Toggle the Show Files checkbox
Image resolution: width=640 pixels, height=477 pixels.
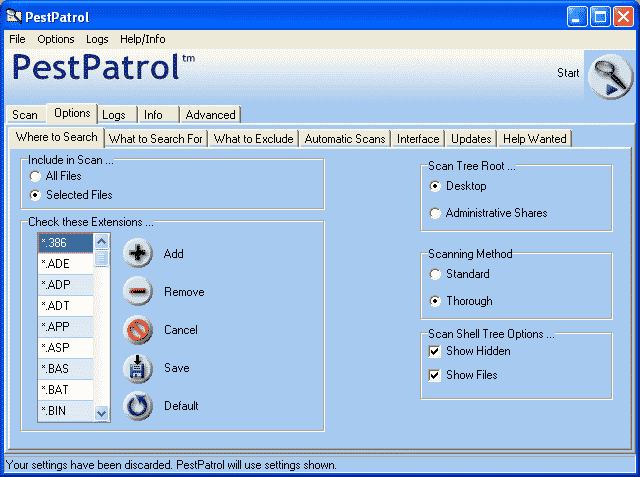435,375
